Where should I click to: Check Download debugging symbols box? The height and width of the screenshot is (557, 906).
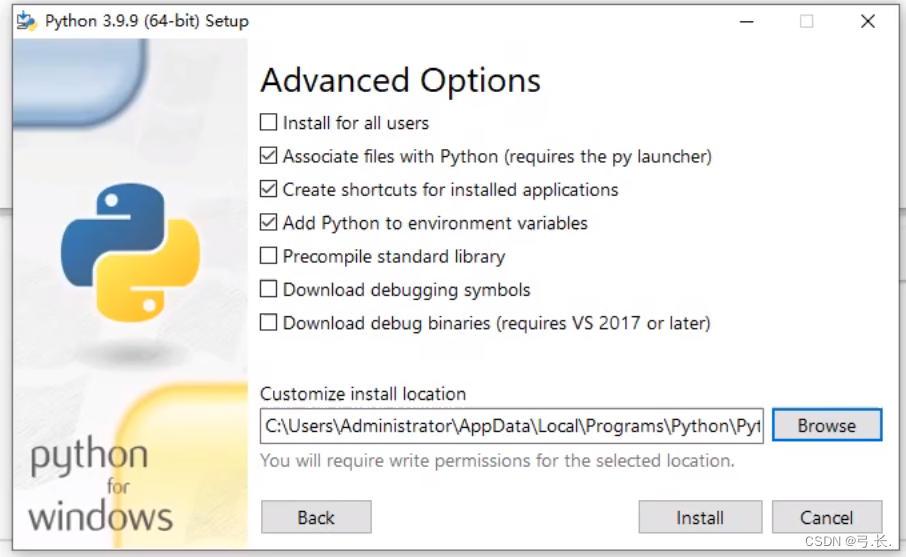click(x=268, y=289)
